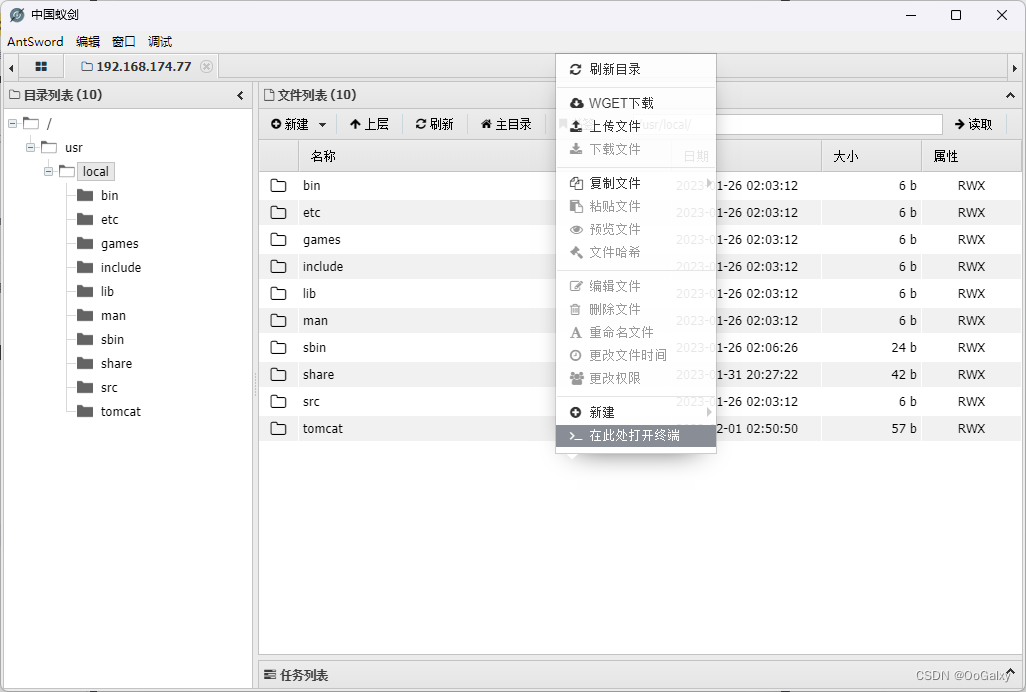Viewport: 1026px width, 692px height.
Task: Choose WGET下载 from the context menu
Action: click(x=635, y=103)
